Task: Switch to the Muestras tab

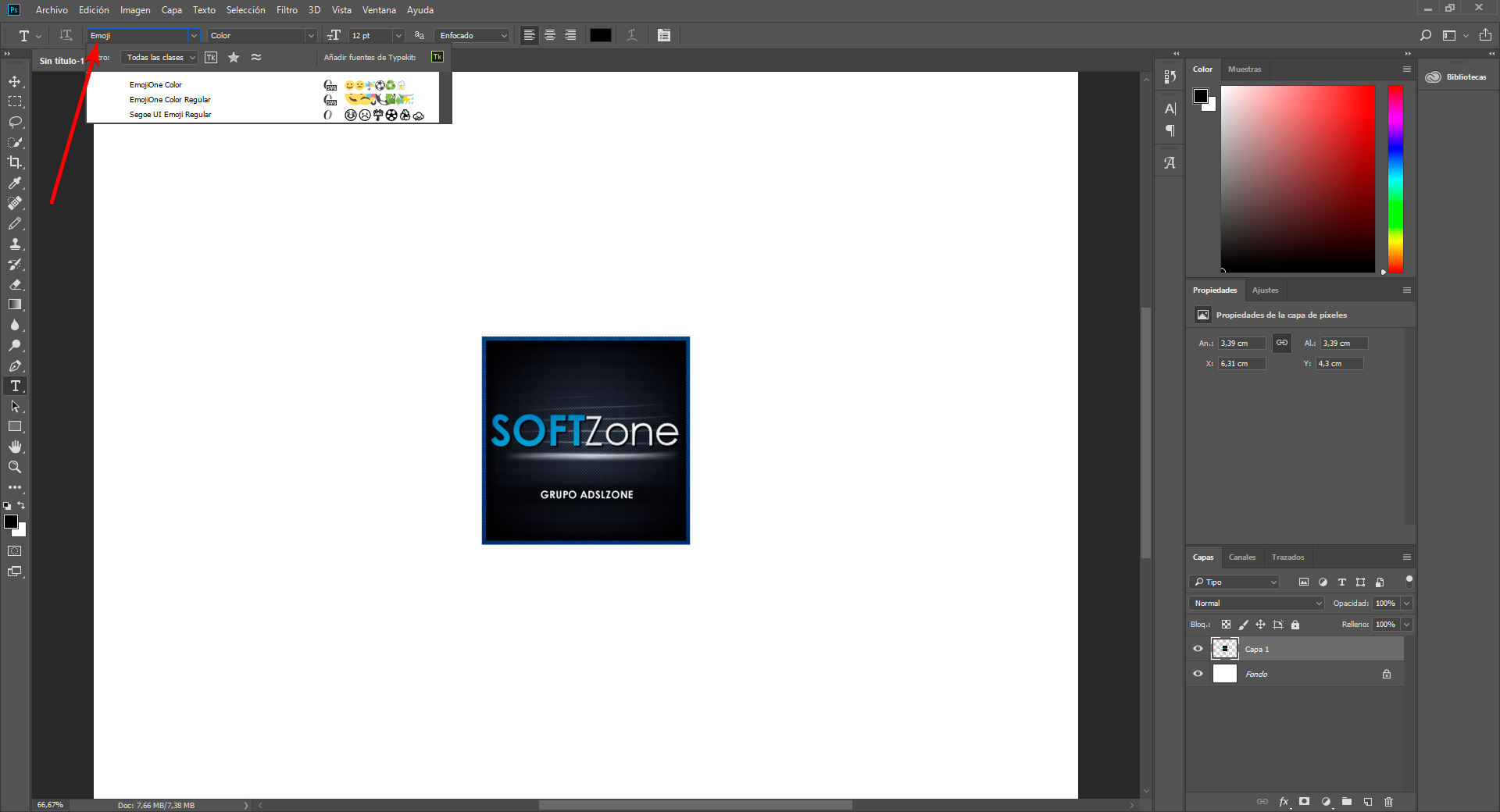Action: click(x=1245, y=69)
